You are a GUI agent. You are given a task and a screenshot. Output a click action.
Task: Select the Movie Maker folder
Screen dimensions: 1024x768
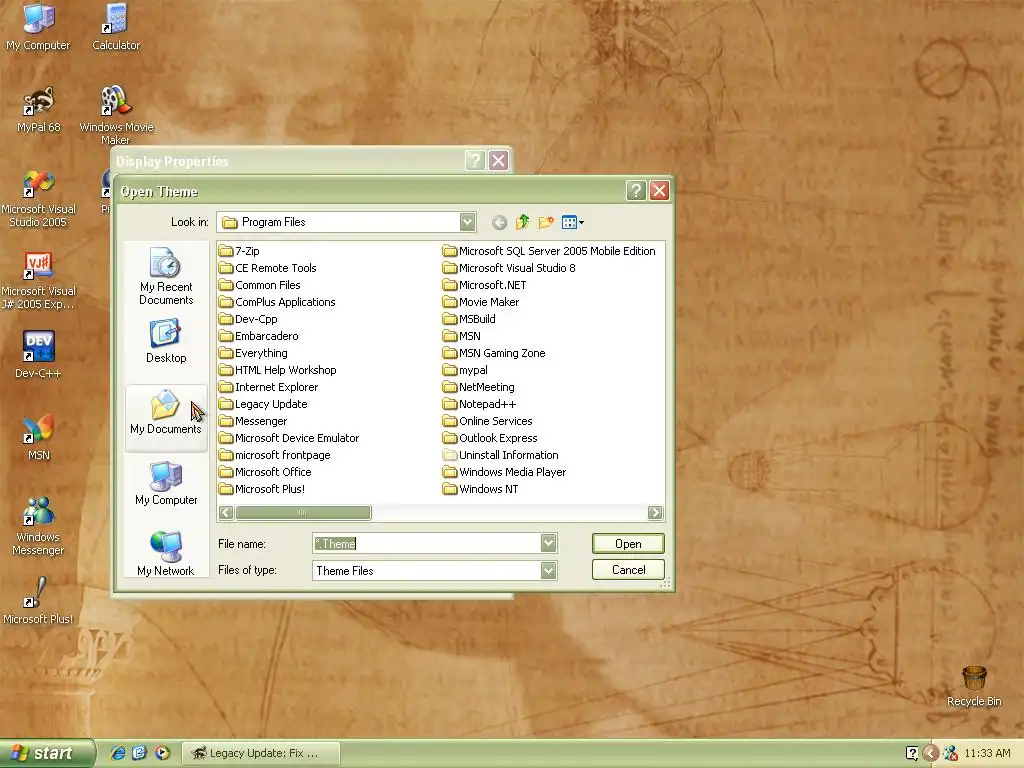tap(481, 302)
